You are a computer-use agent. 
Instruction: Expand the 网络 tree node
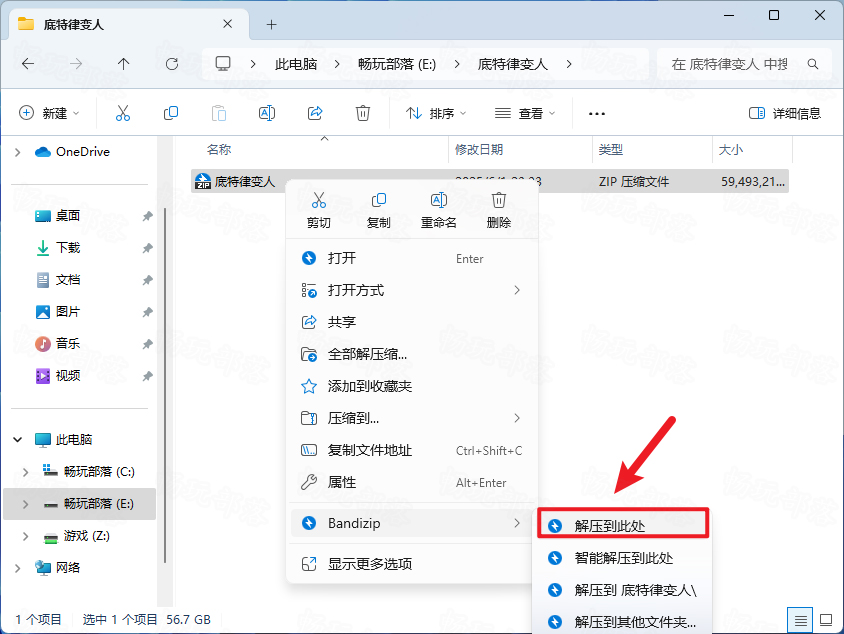(x=17, y=568)
